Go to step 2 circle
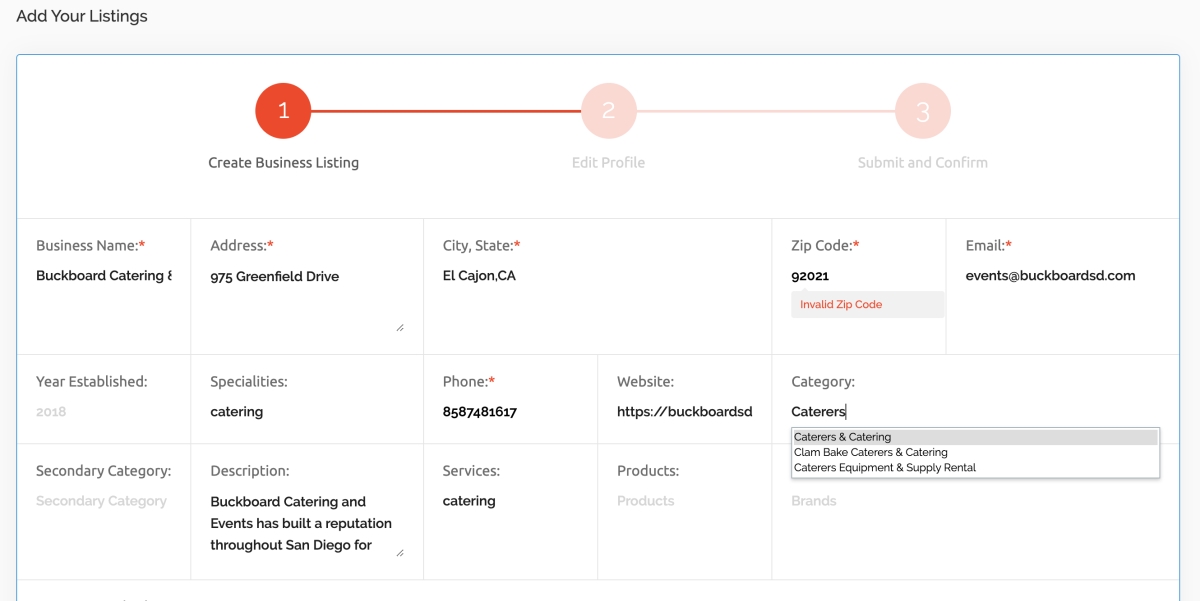Viewport: 1200px width, 601px height. (x=608, y=111)
